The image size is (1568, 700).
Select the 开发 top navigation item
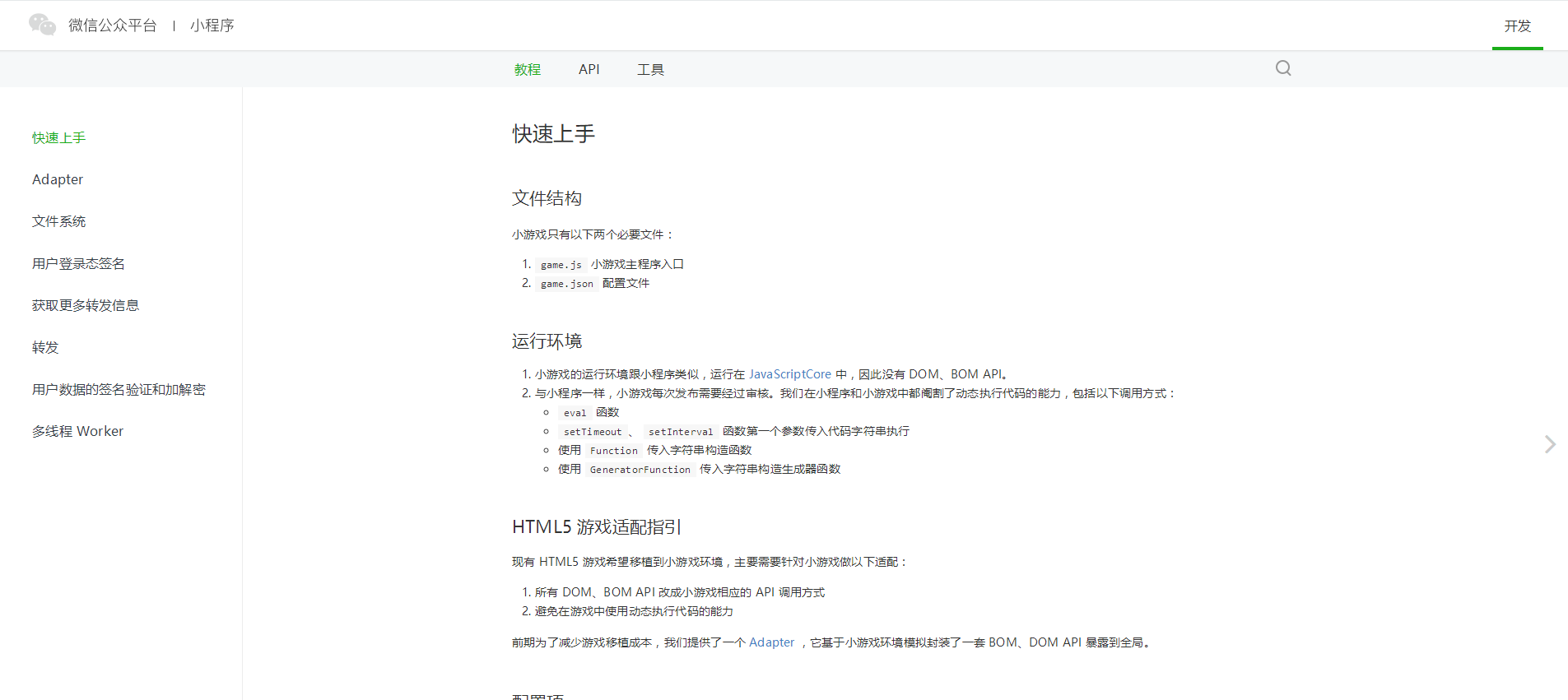click(x=1518, y=25)
